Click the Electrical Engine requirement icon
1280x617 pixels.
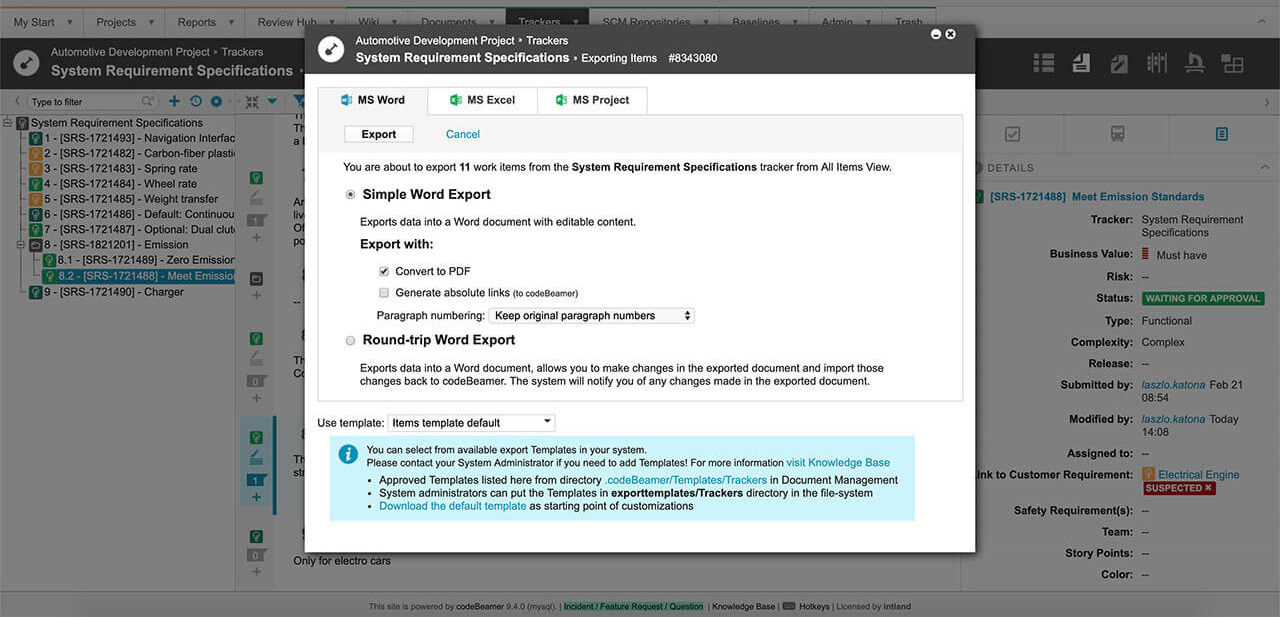1149,474
